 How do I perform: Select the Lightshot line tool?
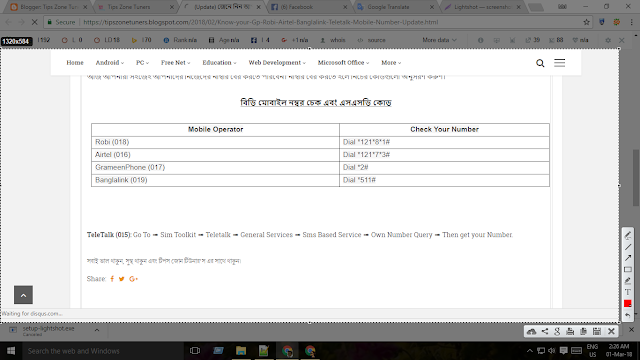[628, 247]
